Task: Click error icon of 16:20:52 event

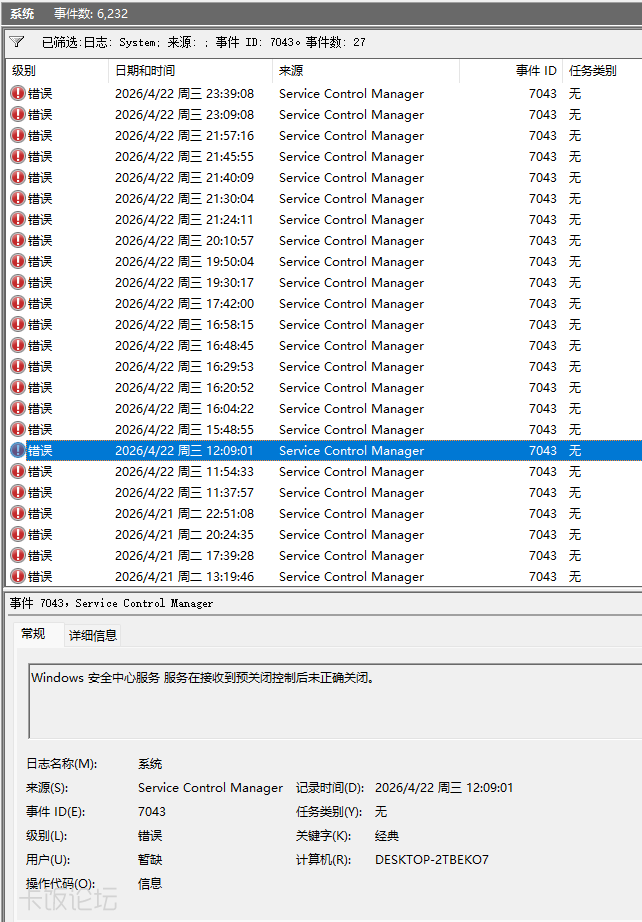Action: (18, 387)
